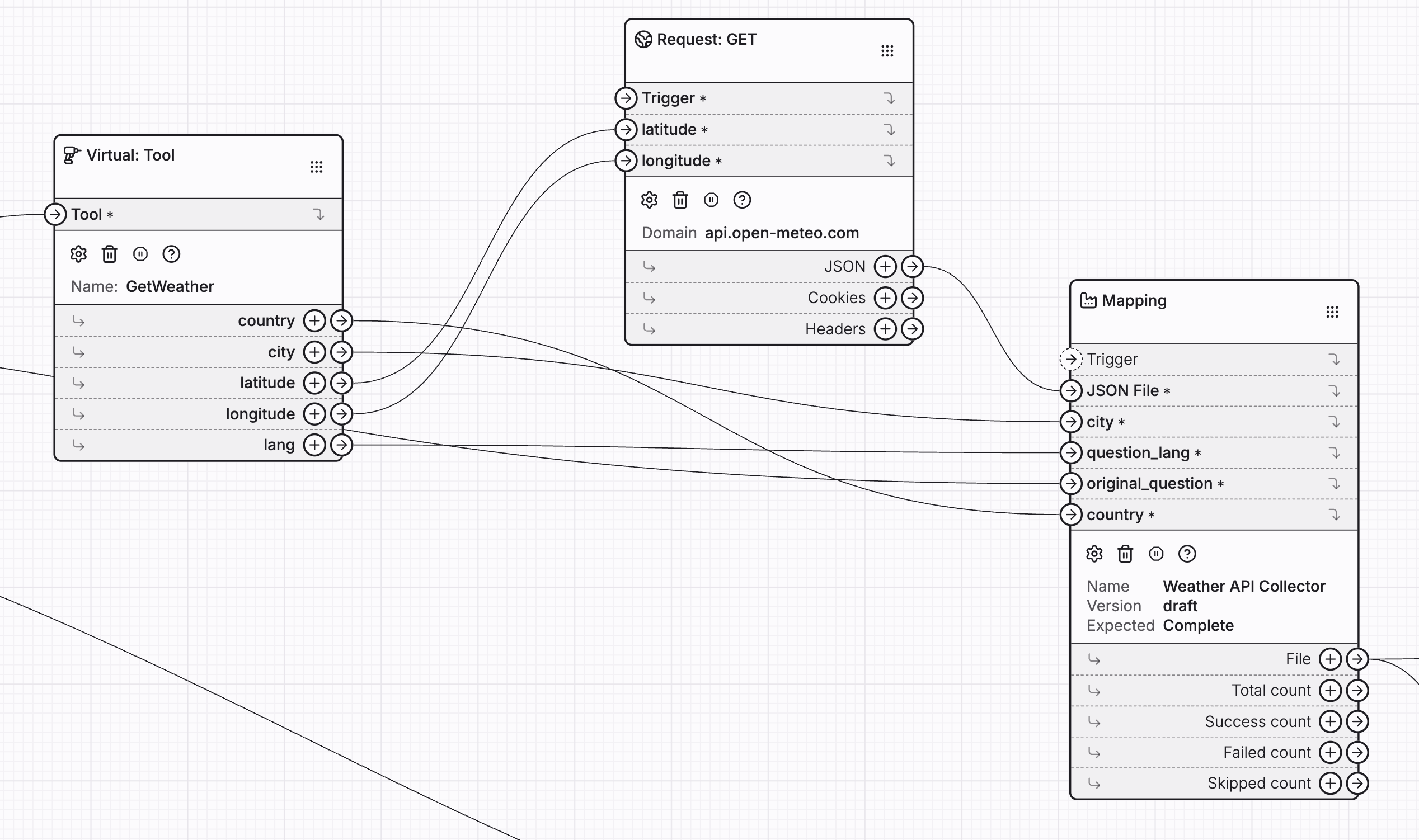The image size is (1419, 840).
Task: Toggle pause on the Mapping node
Action: point(1155,554)
